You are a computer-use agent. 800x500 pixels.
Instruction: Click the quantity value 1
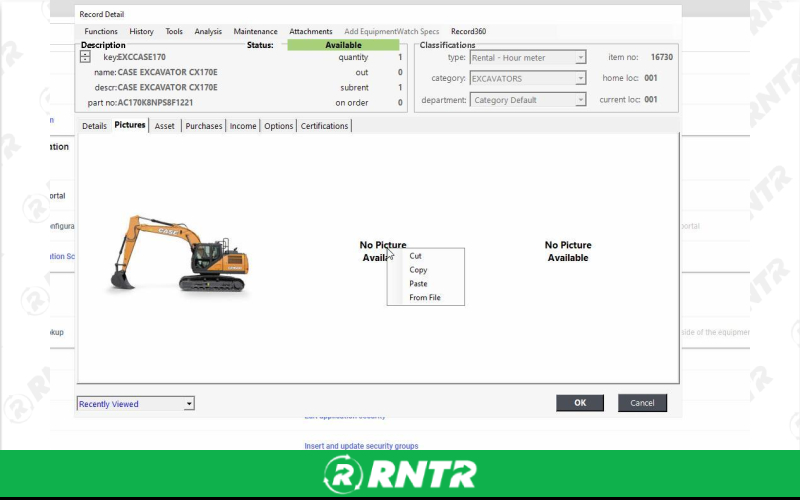[400, 57]
